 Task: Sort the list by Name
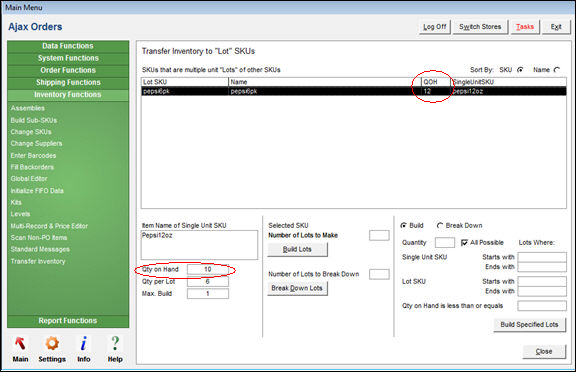[x=557, y=70]
